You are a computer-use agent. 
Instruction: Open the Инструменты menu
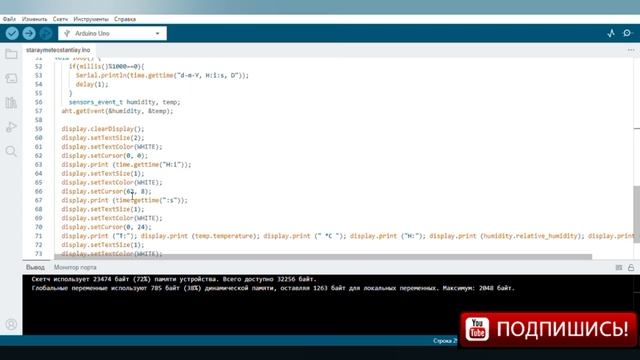point(91,19)
